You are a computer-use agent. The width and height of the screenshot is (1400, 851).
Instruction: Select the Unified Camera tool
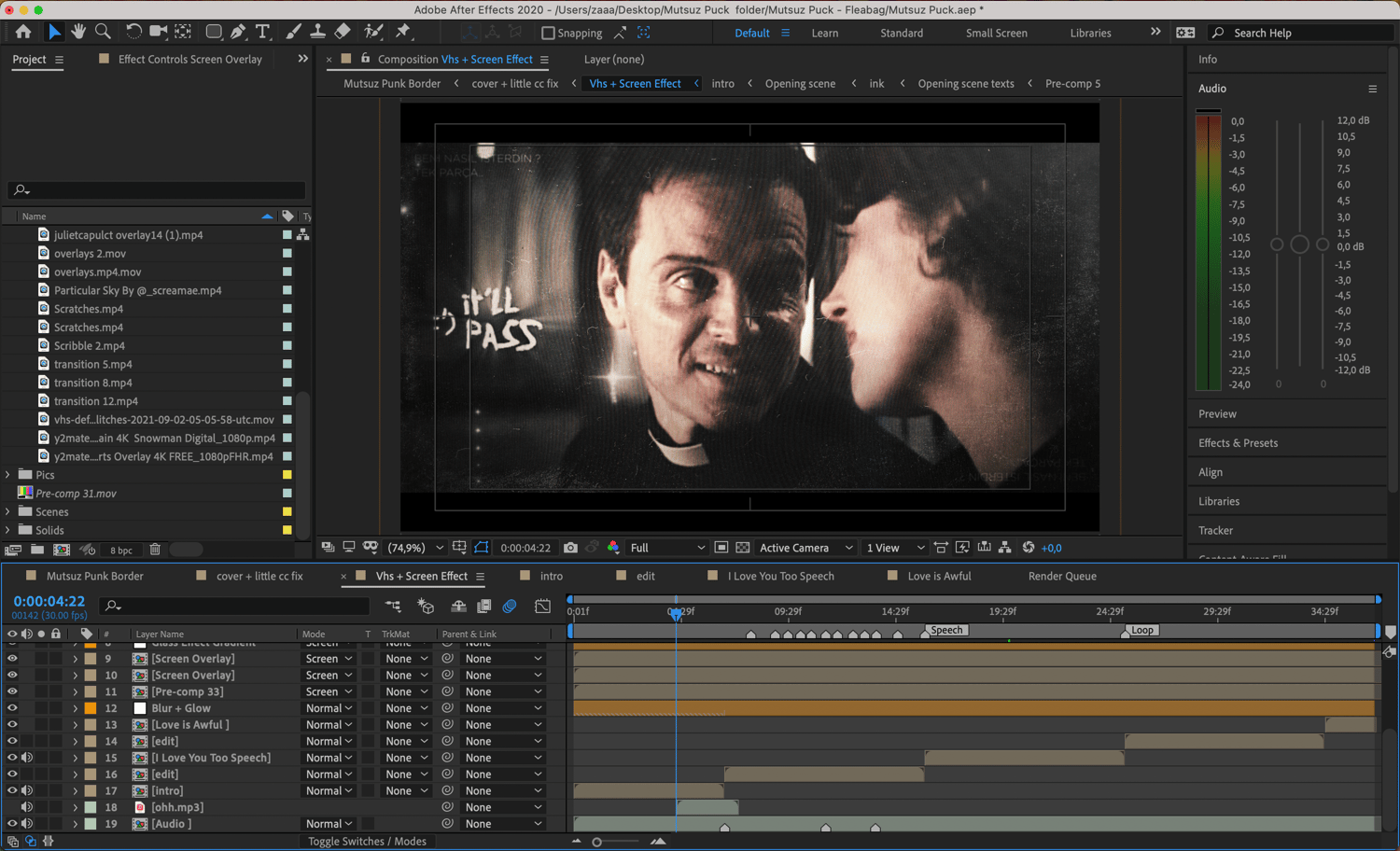tap(158, 32)
